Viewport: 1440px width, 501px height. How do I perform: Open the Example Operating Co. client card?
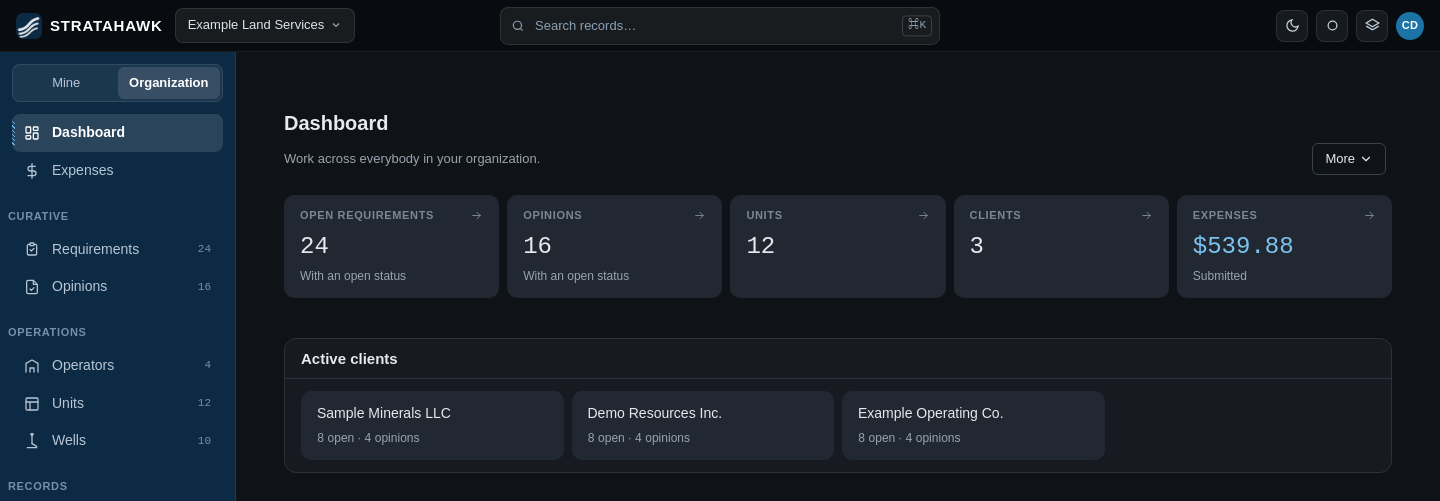click(973, 425)
